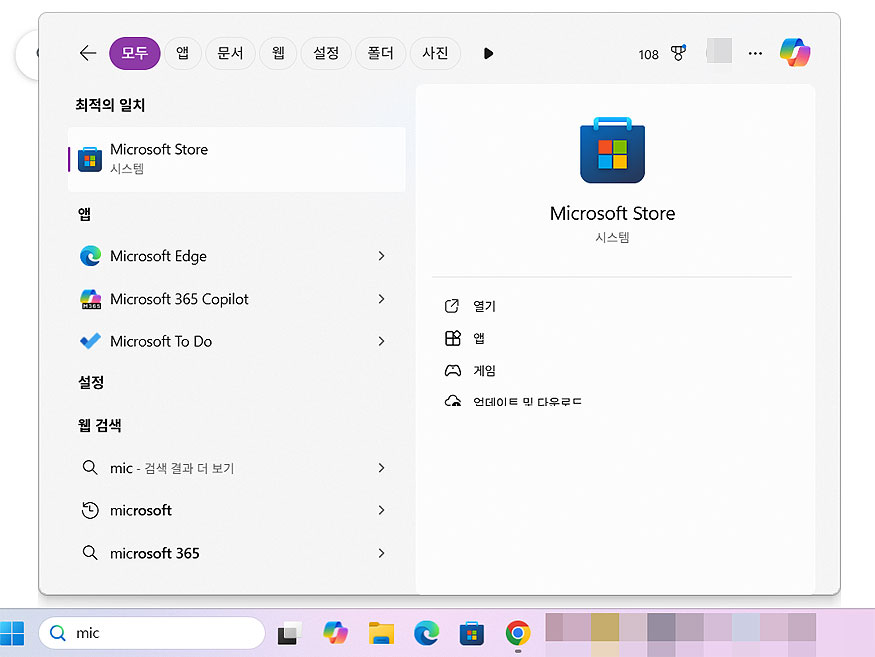Click the taskbar search box with mic
This screenshot has width=875, height=657.
(x=152, y=633)
